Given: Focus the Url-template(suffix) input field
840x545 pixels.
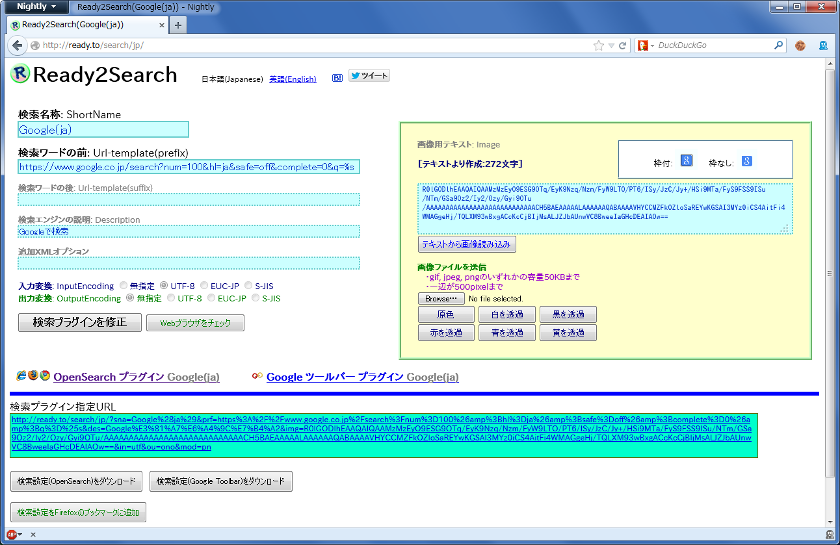Looking at the screenshot, I should point(189,199).
